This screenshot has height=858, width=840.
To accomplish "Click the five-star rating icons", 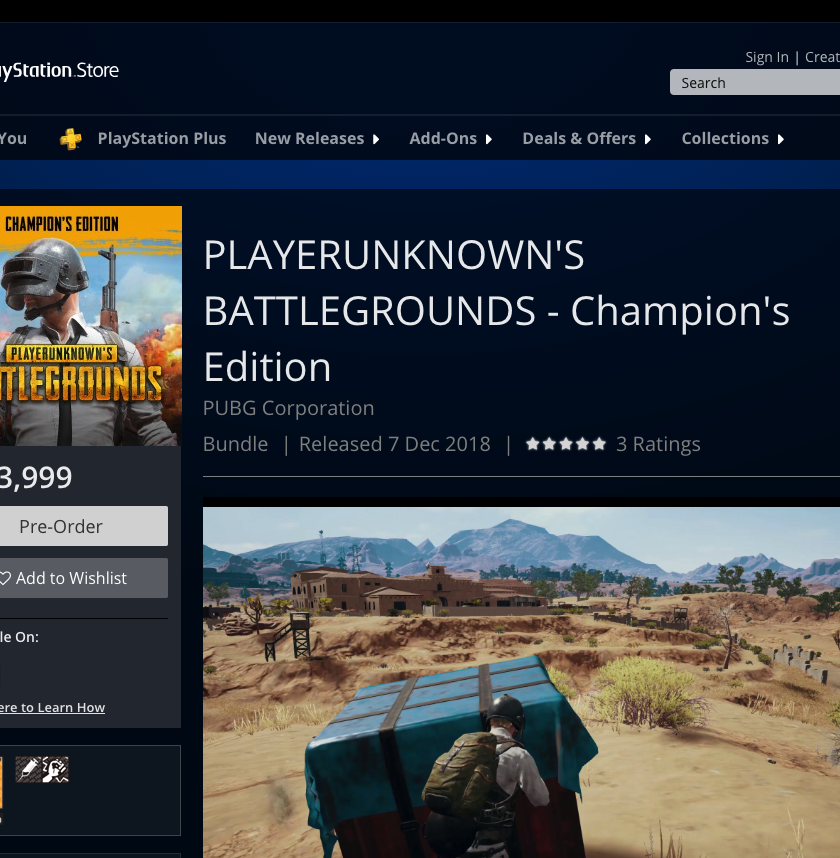I will pyautogui.click(x=566, y=444).
